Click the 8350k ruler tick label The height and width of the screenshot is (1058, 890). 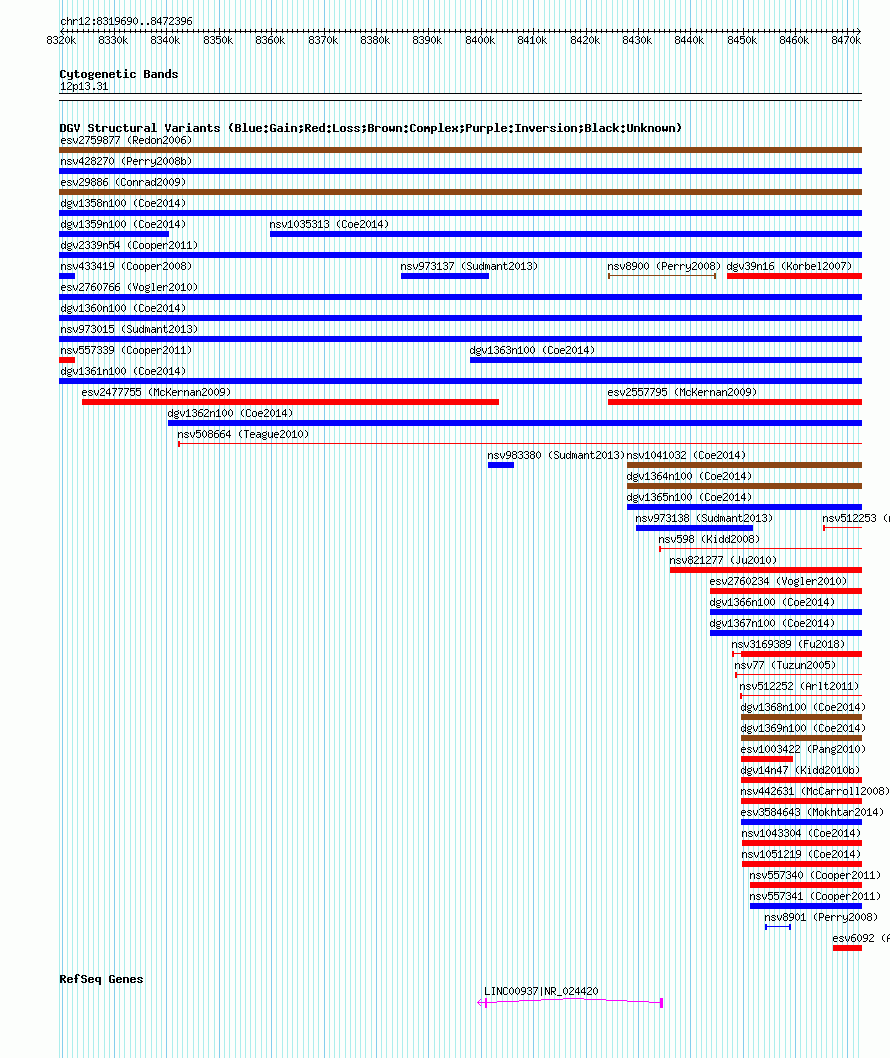click(218, 40)
